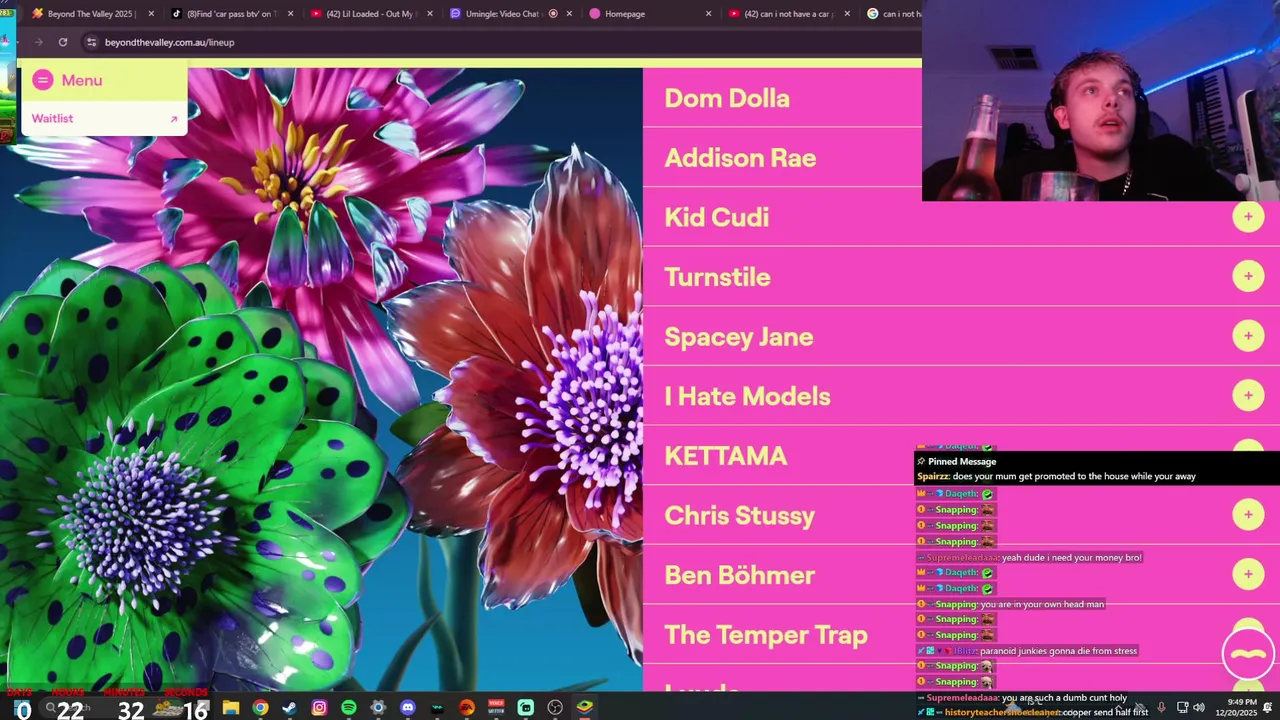Click the Waitlist external arrow icon
This screenshot has height=720, width=1280.
click(x=173, y=119)
